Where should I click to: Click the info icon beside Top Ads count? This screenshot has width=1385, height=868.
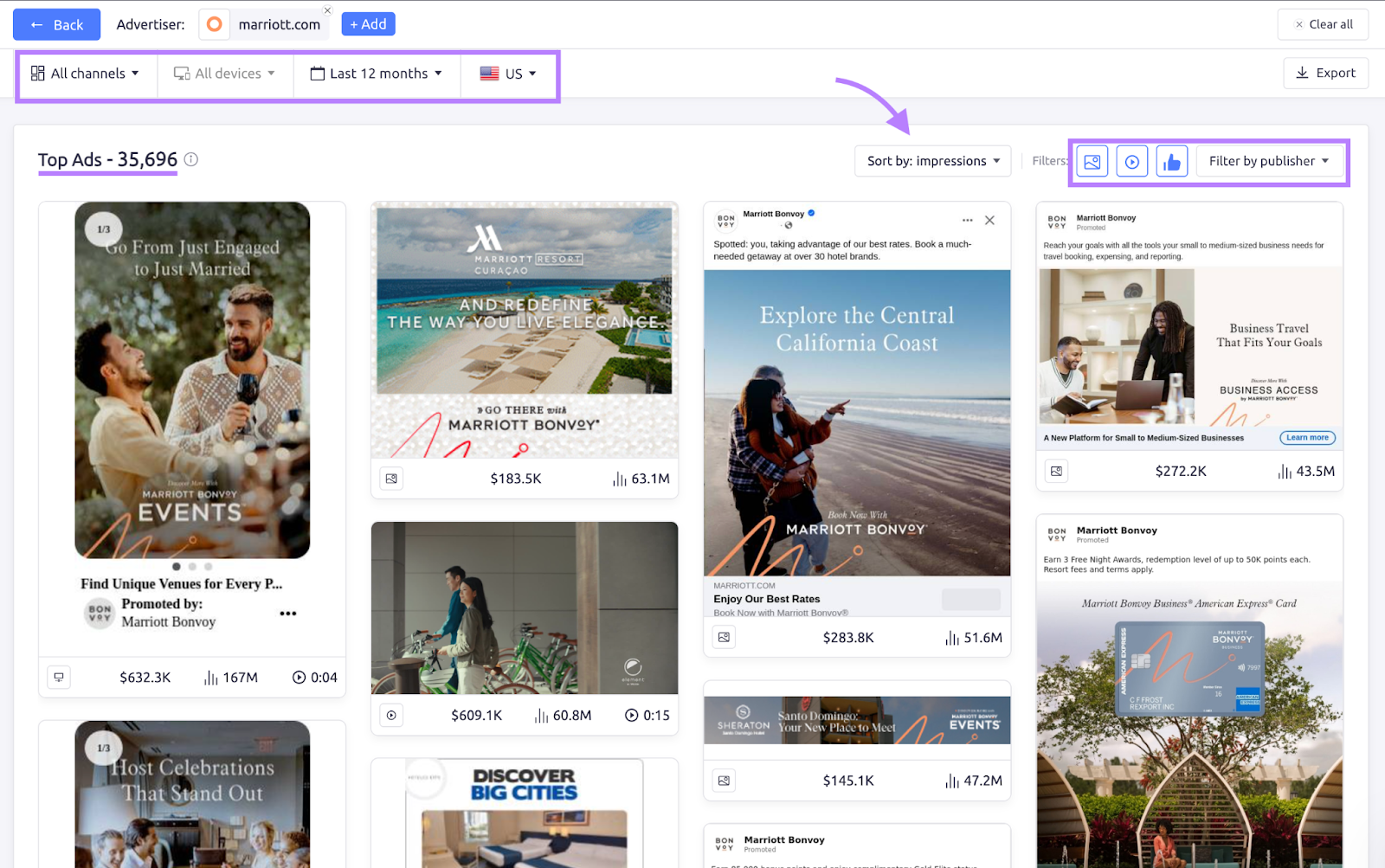coord(191,159)
